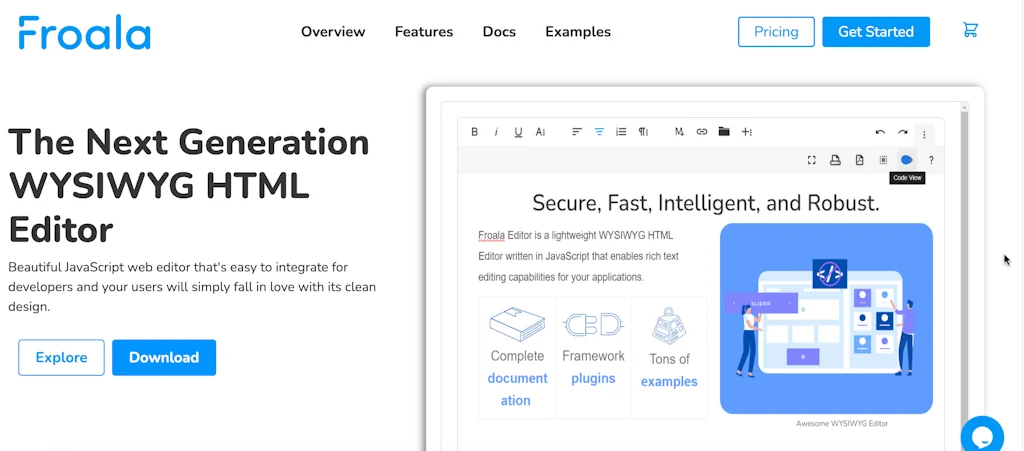1024x451 pixels.
Task: Toggle fullscreen mode in the editor
Action: 812,160
